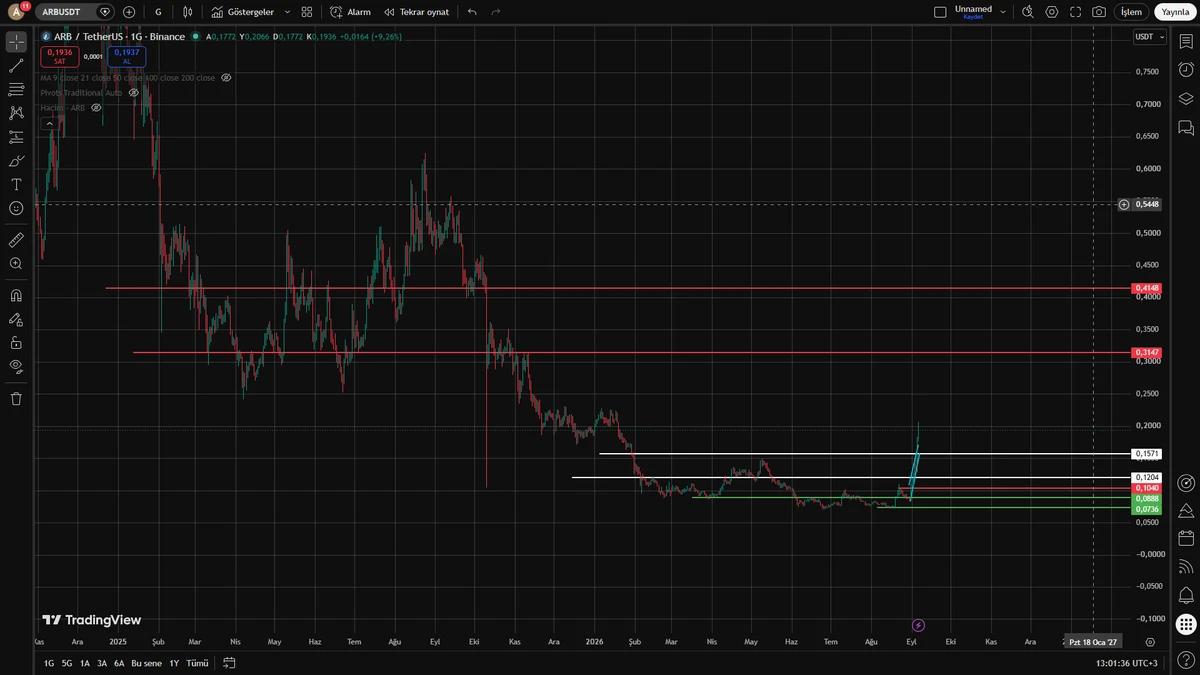Select the ruler measure tool
Screen dimensions: 1200x675
point(16,240)
